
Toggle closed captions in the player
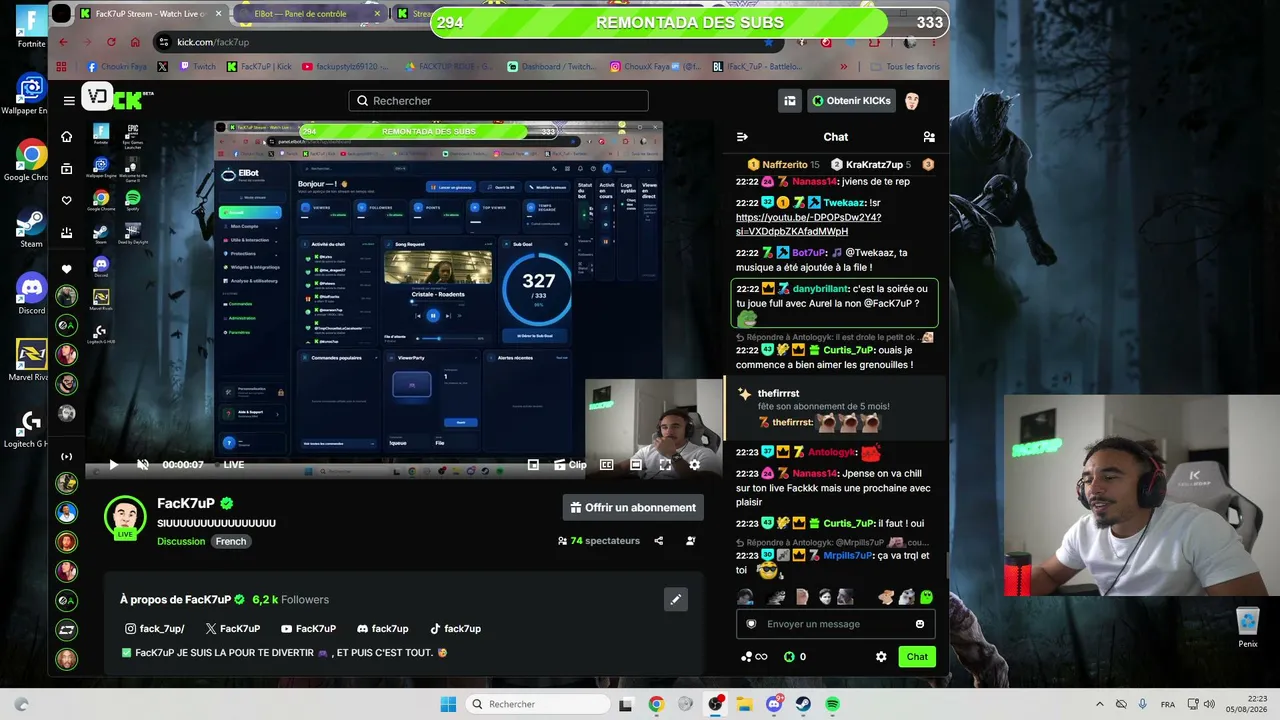[x=606, y=464]
